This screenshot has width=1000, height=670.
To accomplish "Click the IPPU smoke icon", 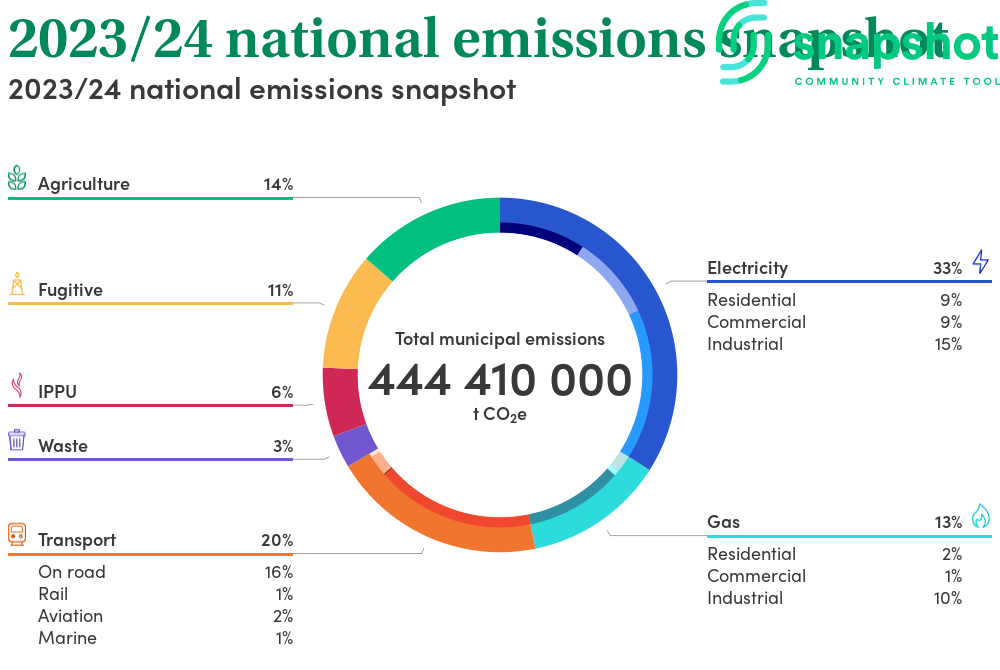I will [x=17, y=386].
